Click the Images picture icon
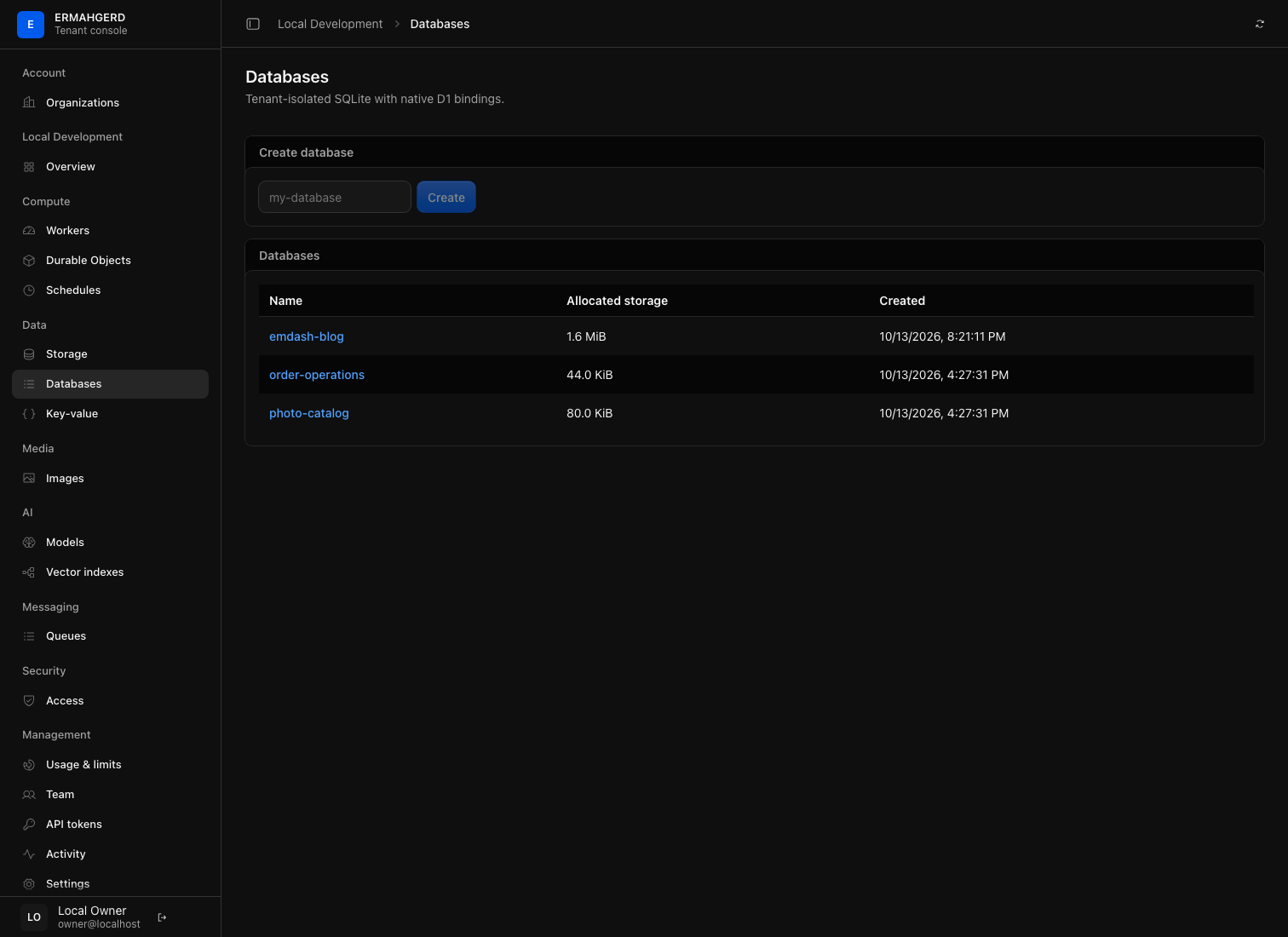Viewport: 1288px width, 937px height. [x=29, y=479]
